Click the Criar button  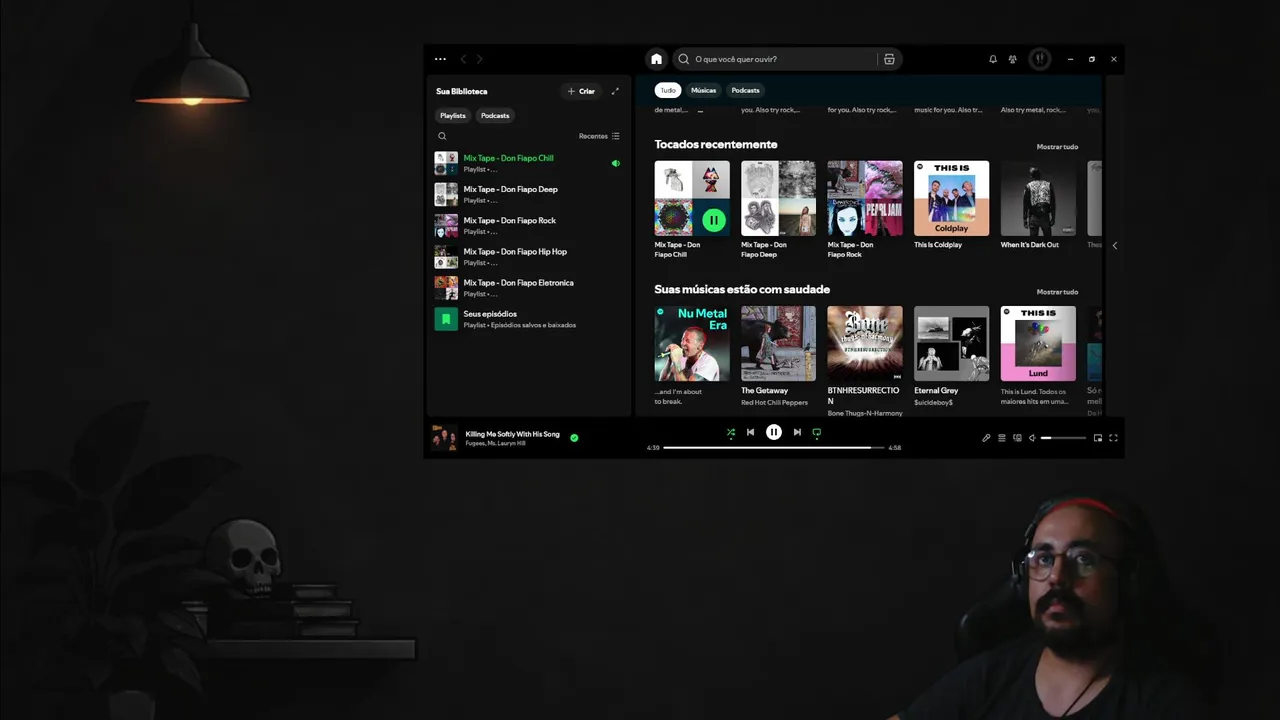click(x=581, y=91)
